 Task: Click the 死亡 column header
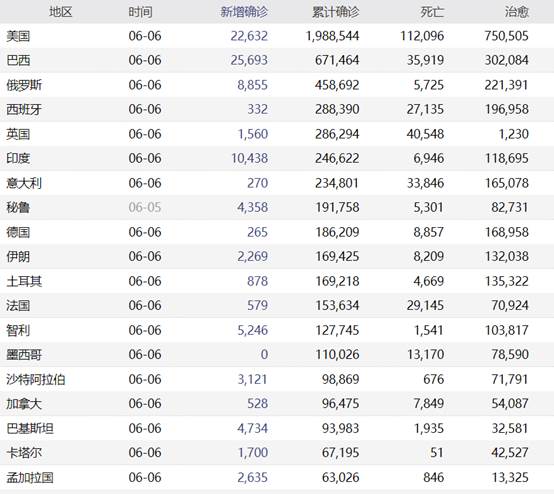coord(432,12)
